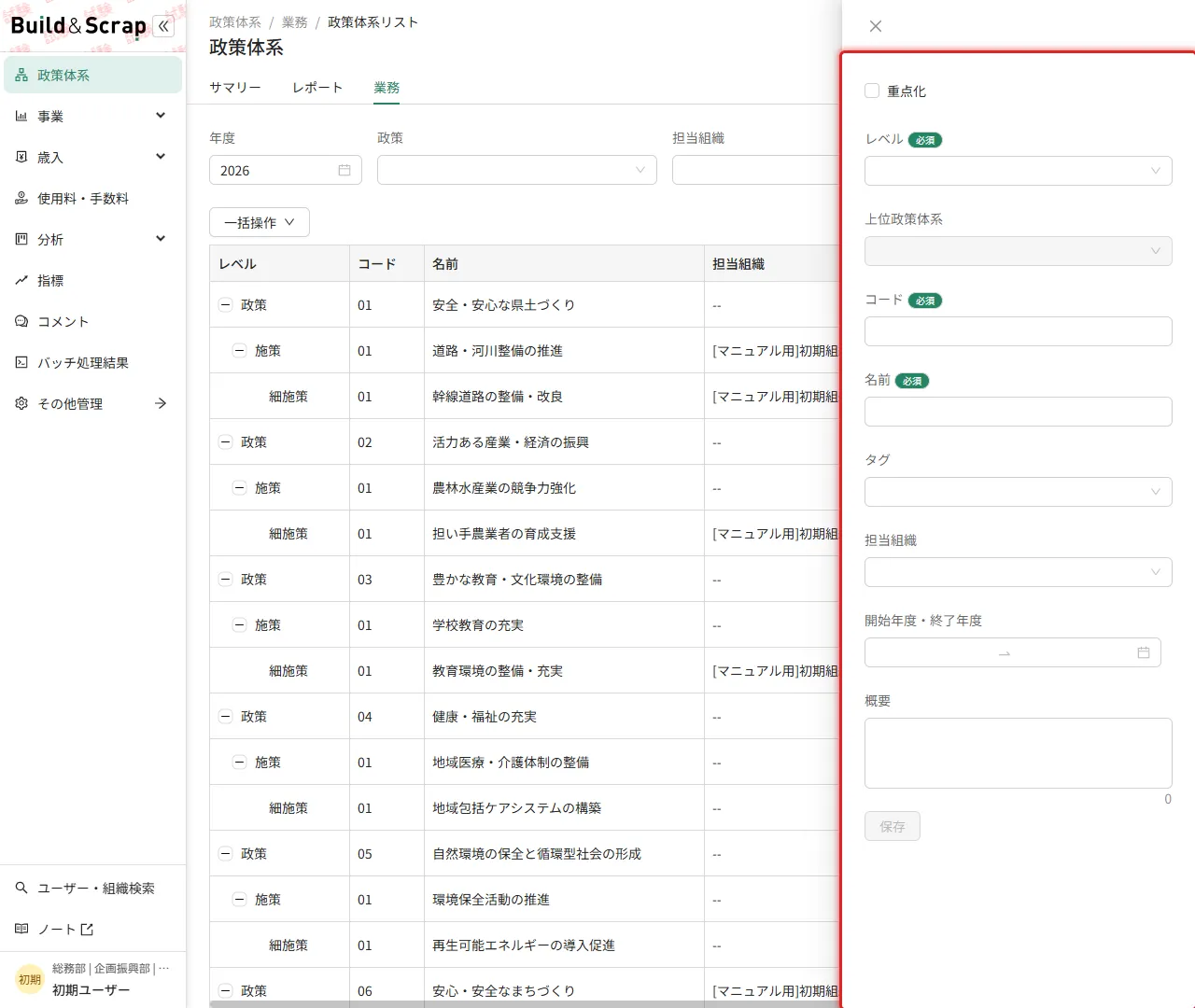Click the 使用料・手数料 sidebar icon

pos(21,199)
